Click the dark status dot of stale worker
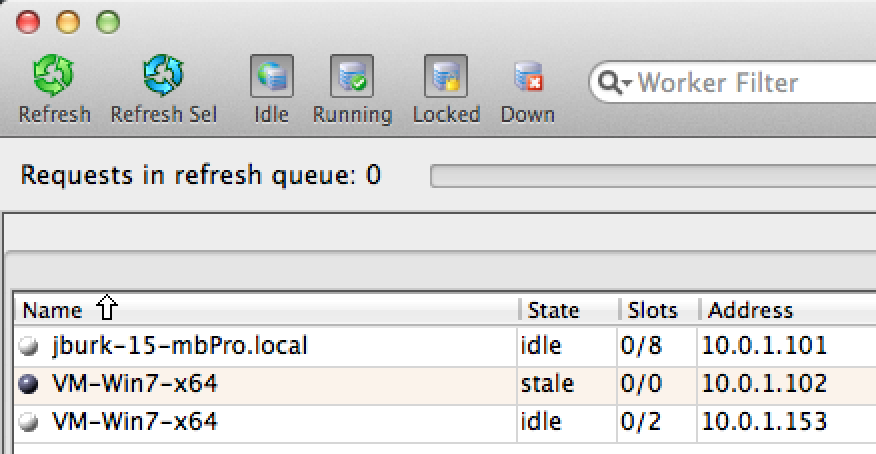This screenshot has height=454, width=876. tap(30, 384)
